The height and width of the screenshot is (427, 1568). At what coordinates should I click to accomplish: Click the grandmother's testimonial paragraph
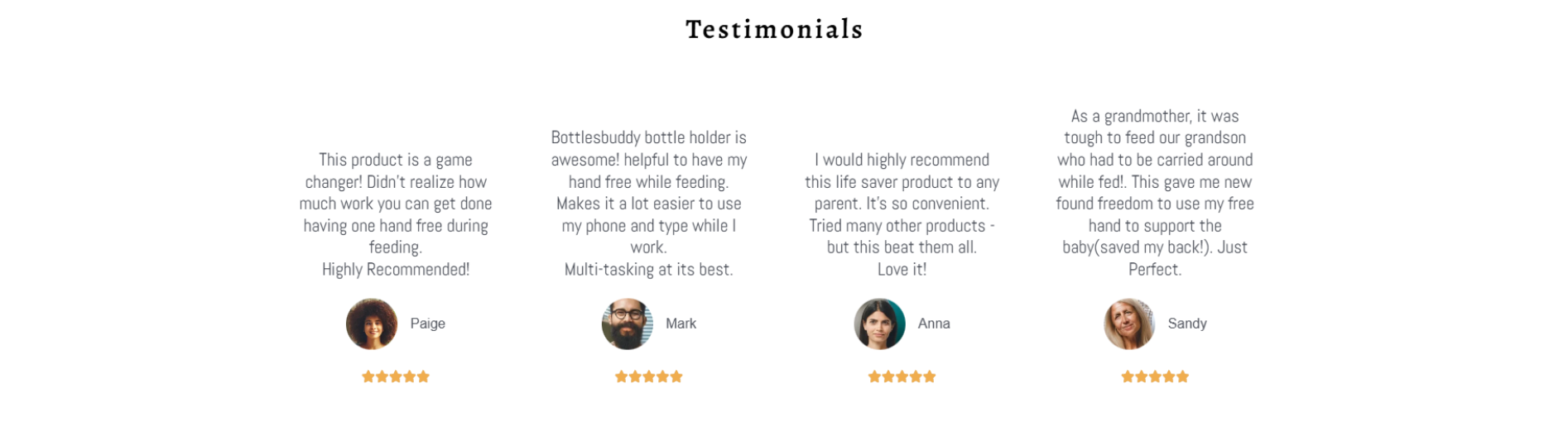point(1155,193)
